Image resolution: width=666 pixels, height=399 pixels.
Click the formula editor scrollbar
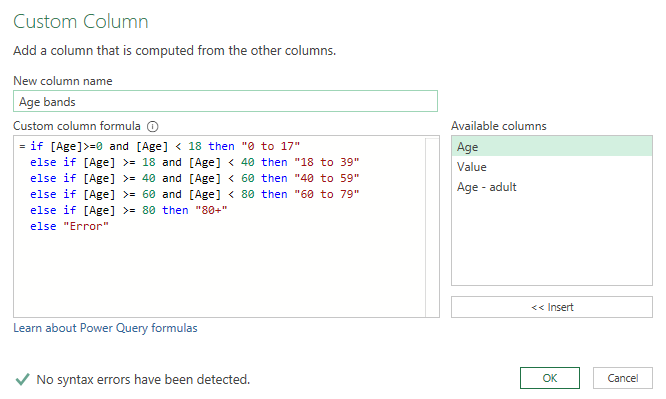(432, 227)
